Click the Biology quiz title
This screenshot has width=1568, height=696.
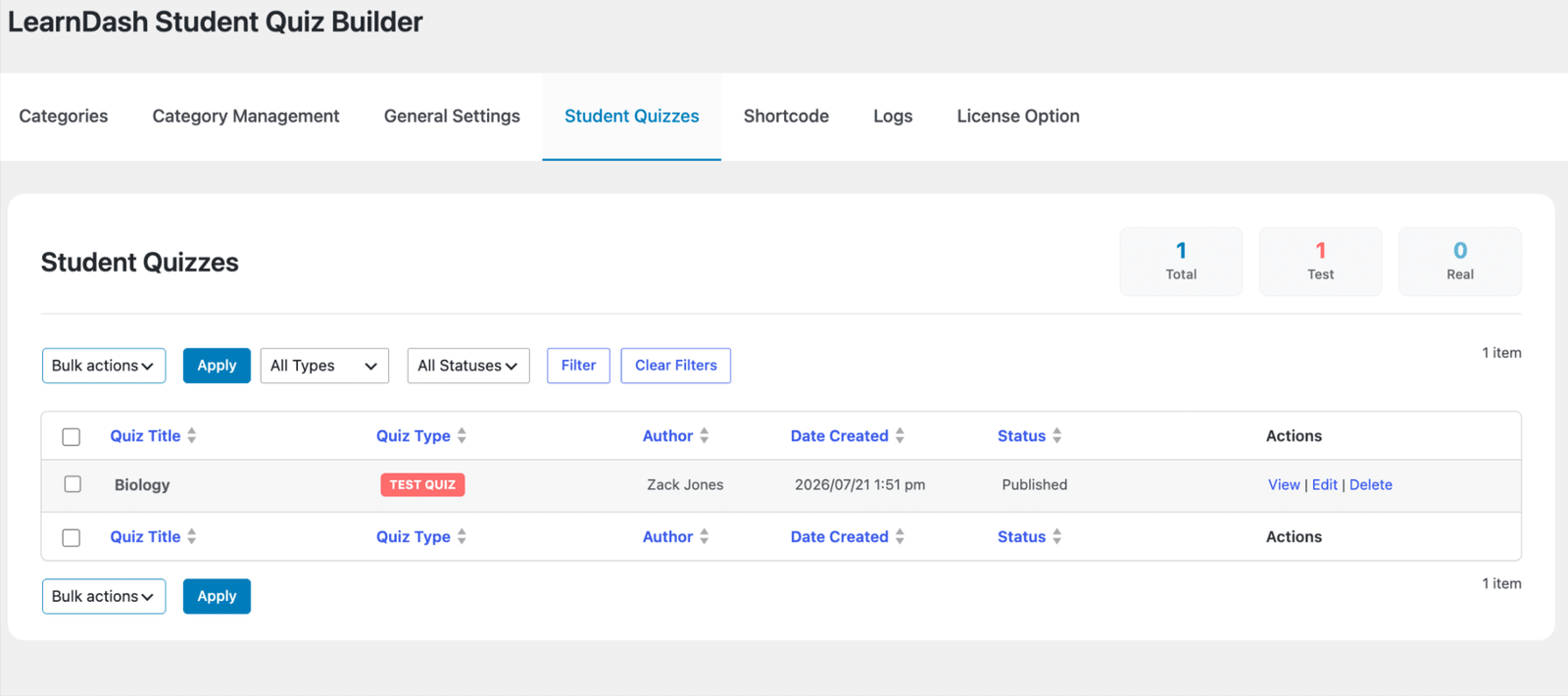pos(142,485)
